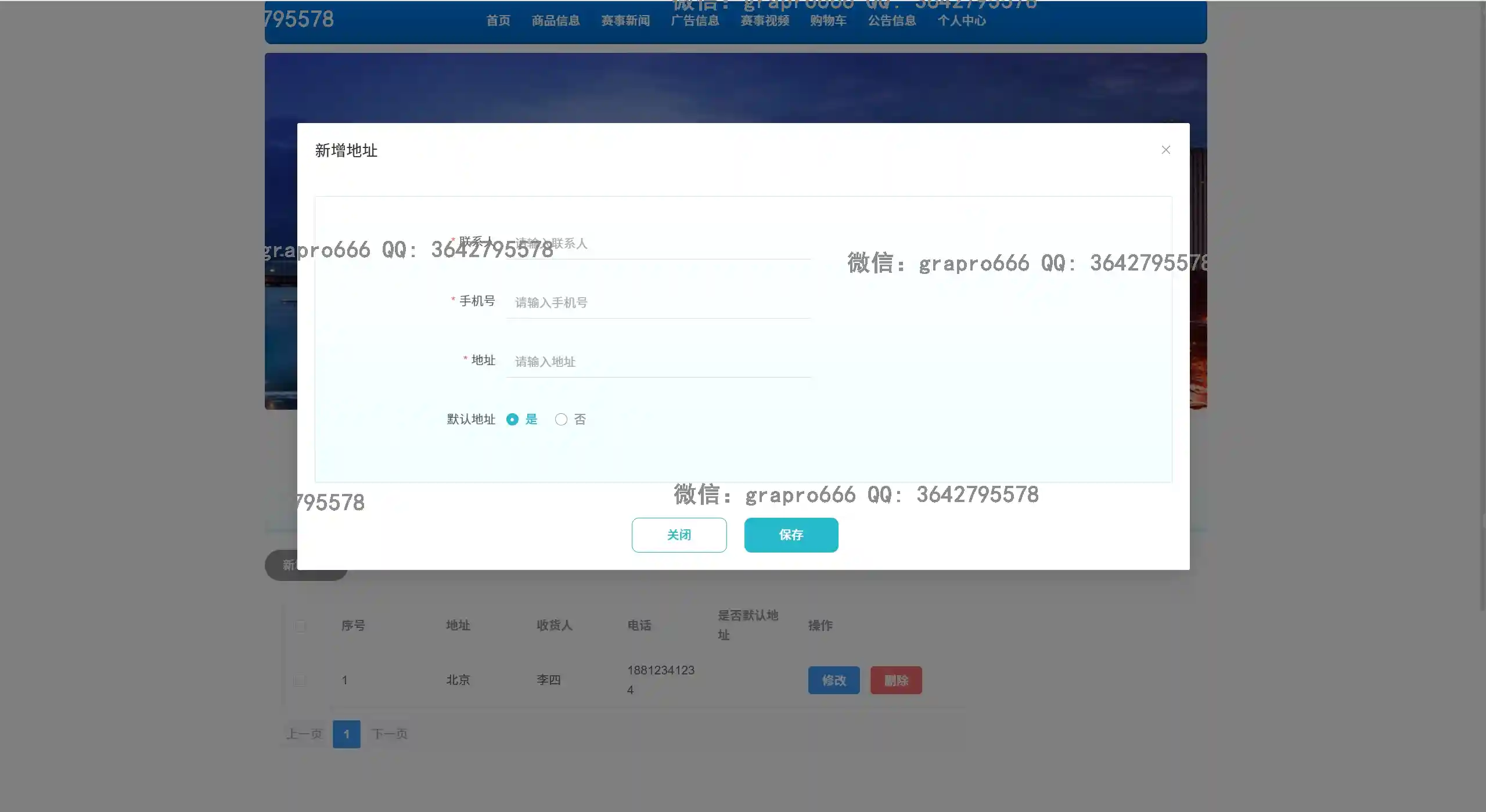Go to 商品信息 in navigation

pos(555,21)
